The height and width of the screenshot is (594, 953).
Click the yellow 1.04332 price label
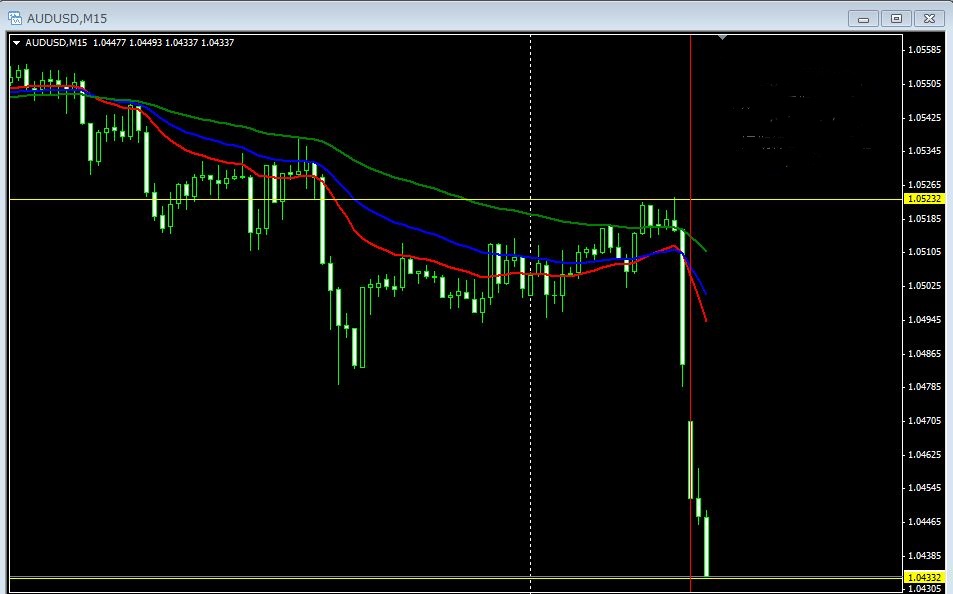924,577
